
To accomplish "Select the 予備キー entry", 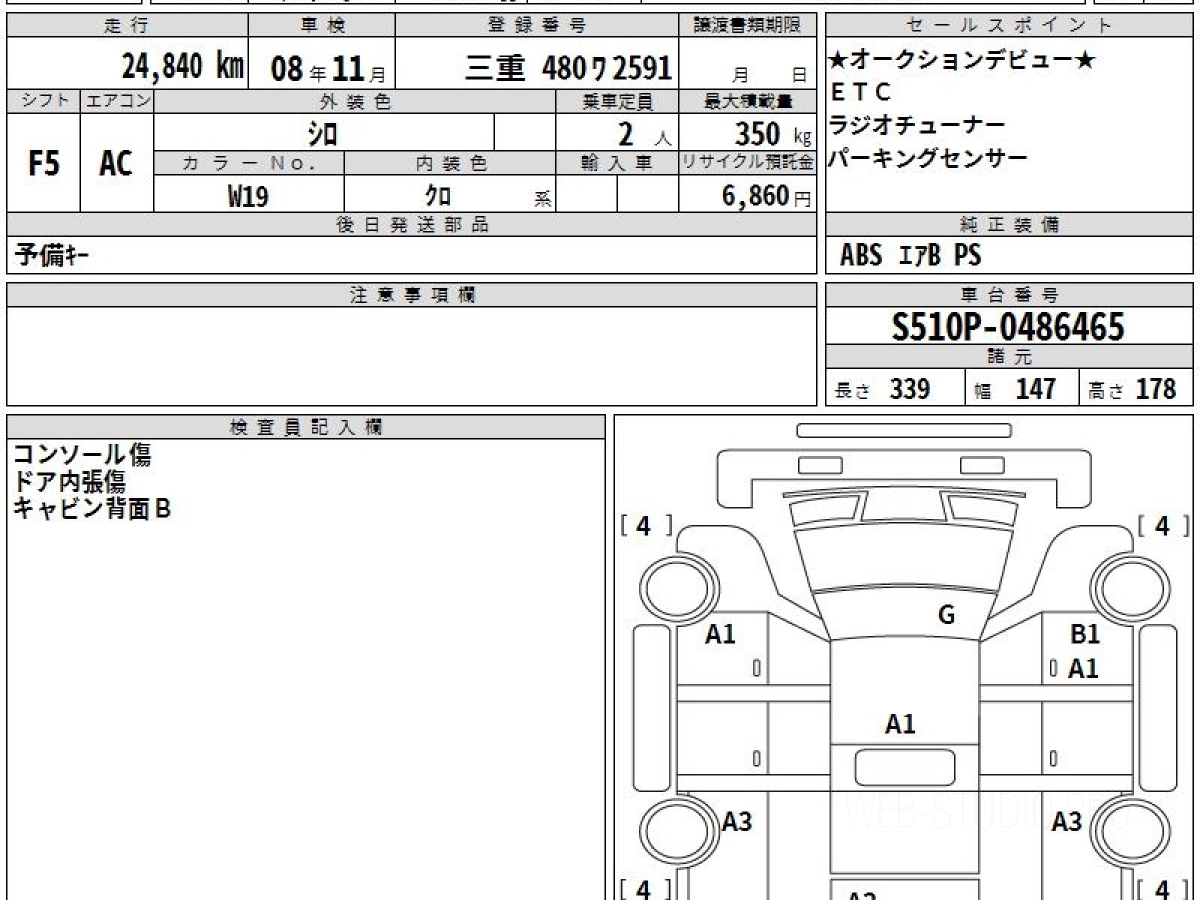I will point(52,256).
